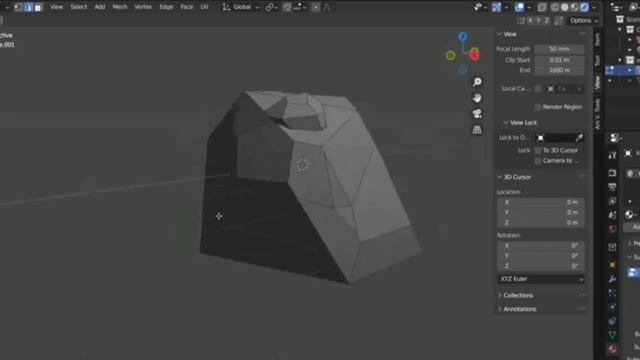Toggle proportional editing
This screenshot has width=640, height=360.
coord(316,7)
